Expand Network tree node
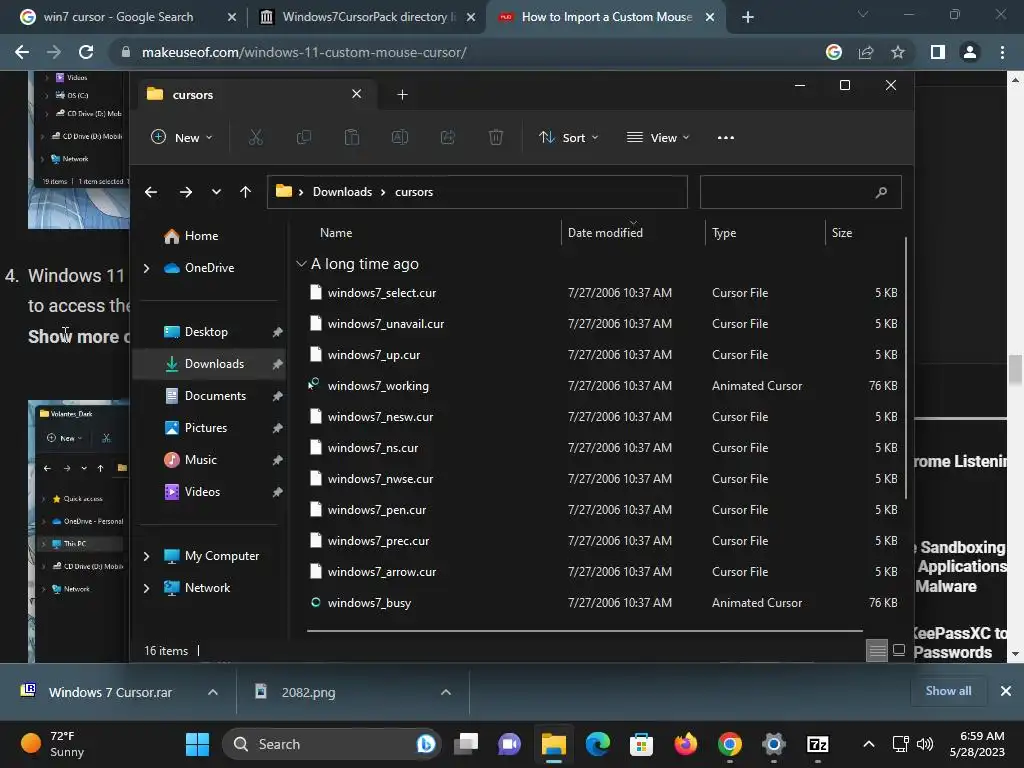Screen dimensions: 1024x768 [x=146, y=588]
